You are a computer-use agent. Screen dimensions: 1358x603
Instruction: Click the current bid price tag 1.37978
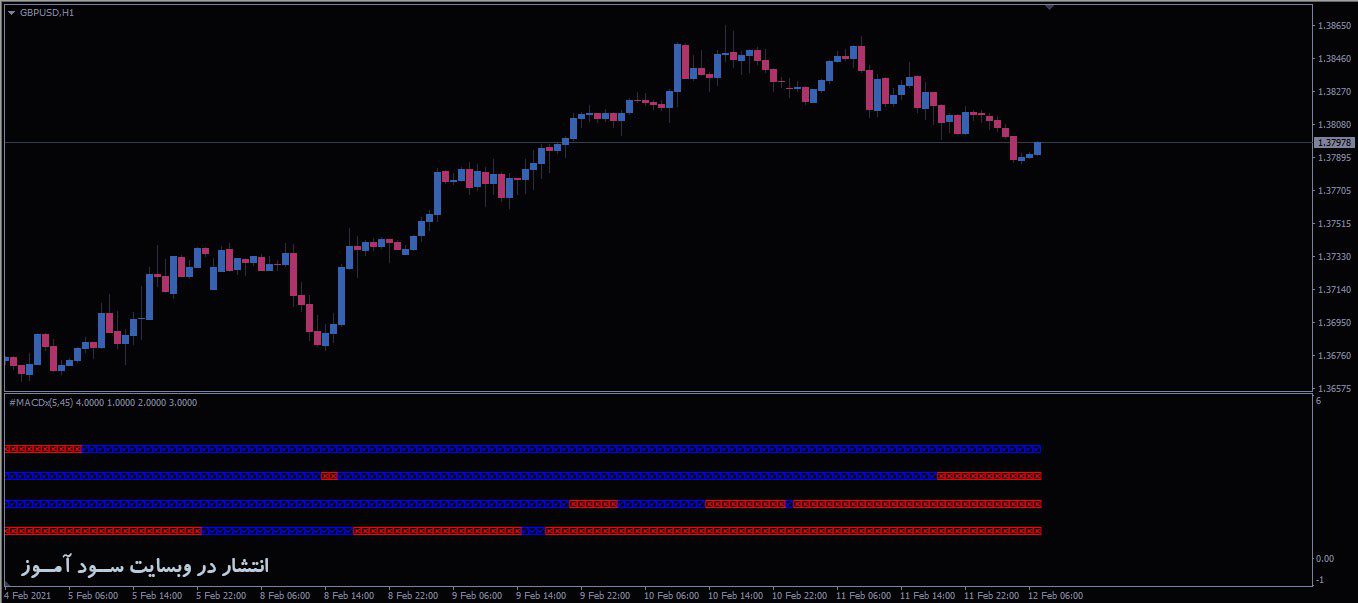point(1335,144)
